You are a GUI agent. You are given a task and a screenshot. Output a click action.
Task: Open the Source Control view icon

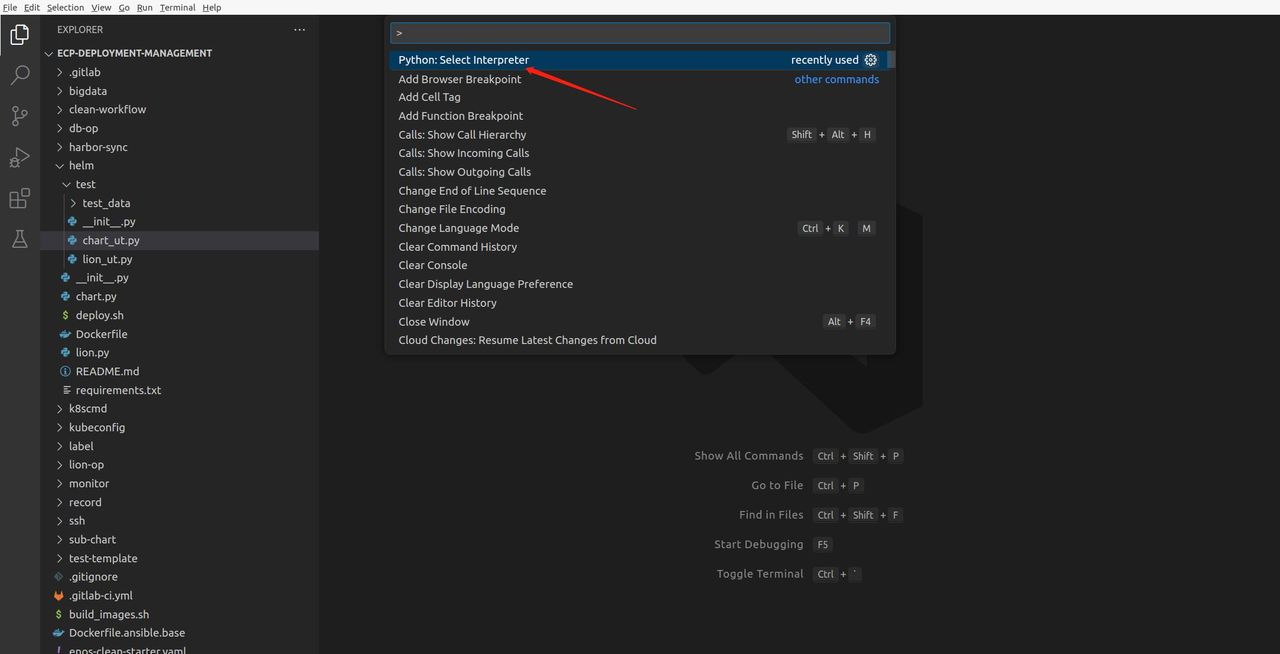19,116
